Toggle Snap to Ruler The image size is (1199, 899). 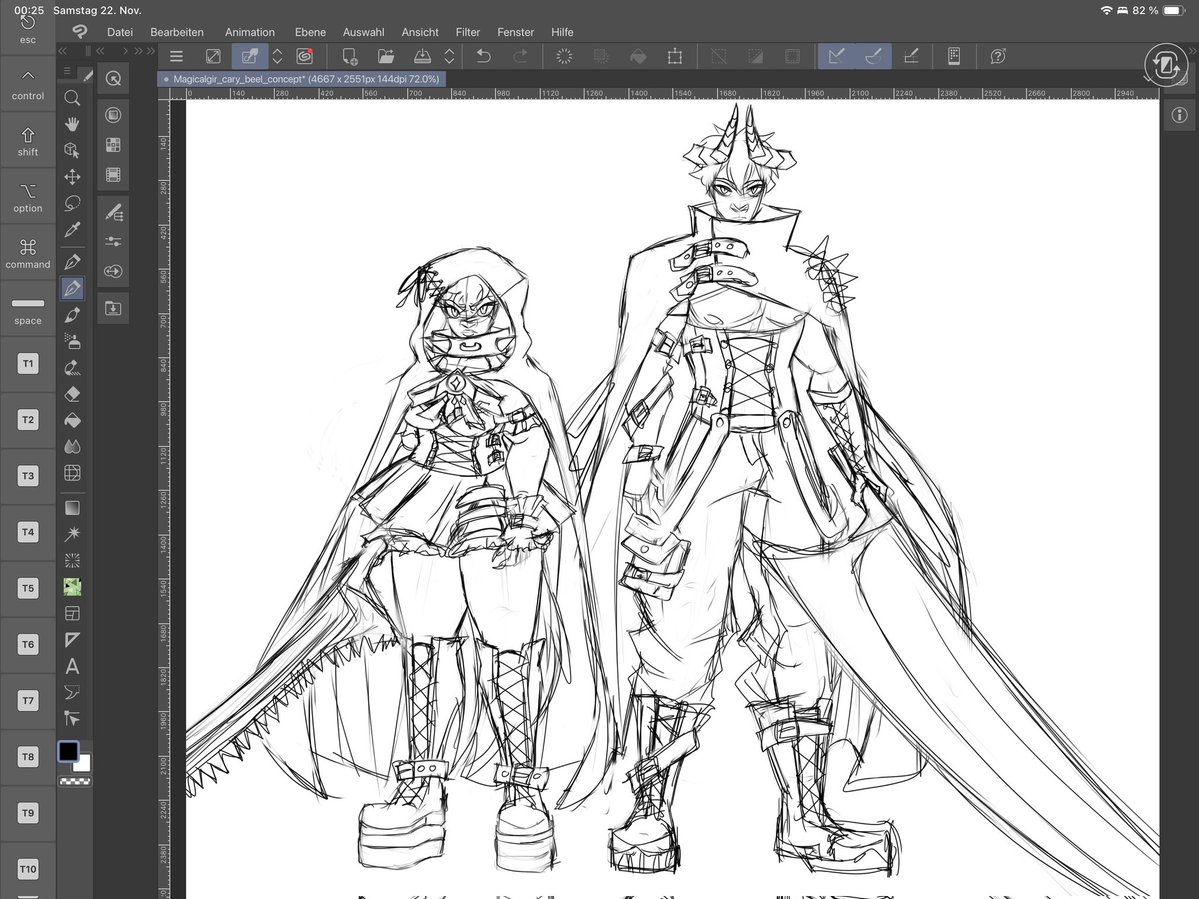click(x=837, y=56)
